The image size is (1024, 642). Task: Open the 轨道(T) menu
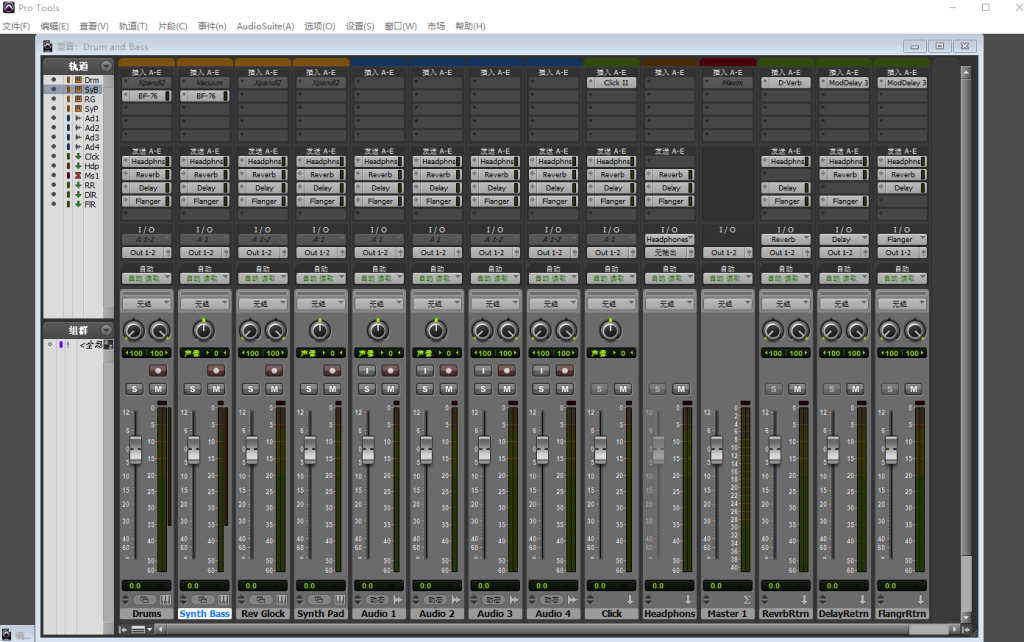pyautogui.click(x=133, y=26)
